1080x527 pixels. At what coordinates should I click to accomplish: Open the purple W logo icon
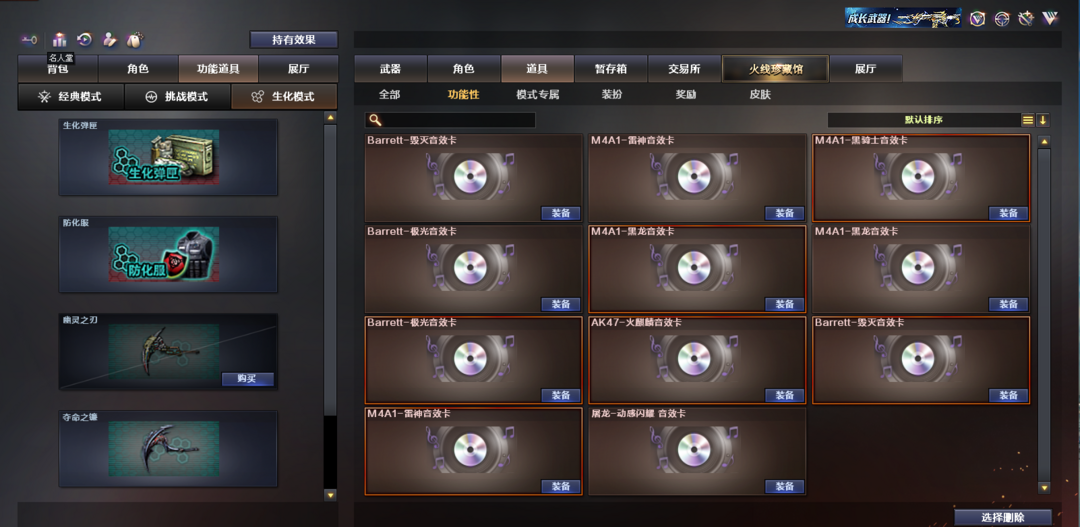[x=1050, y=19]
